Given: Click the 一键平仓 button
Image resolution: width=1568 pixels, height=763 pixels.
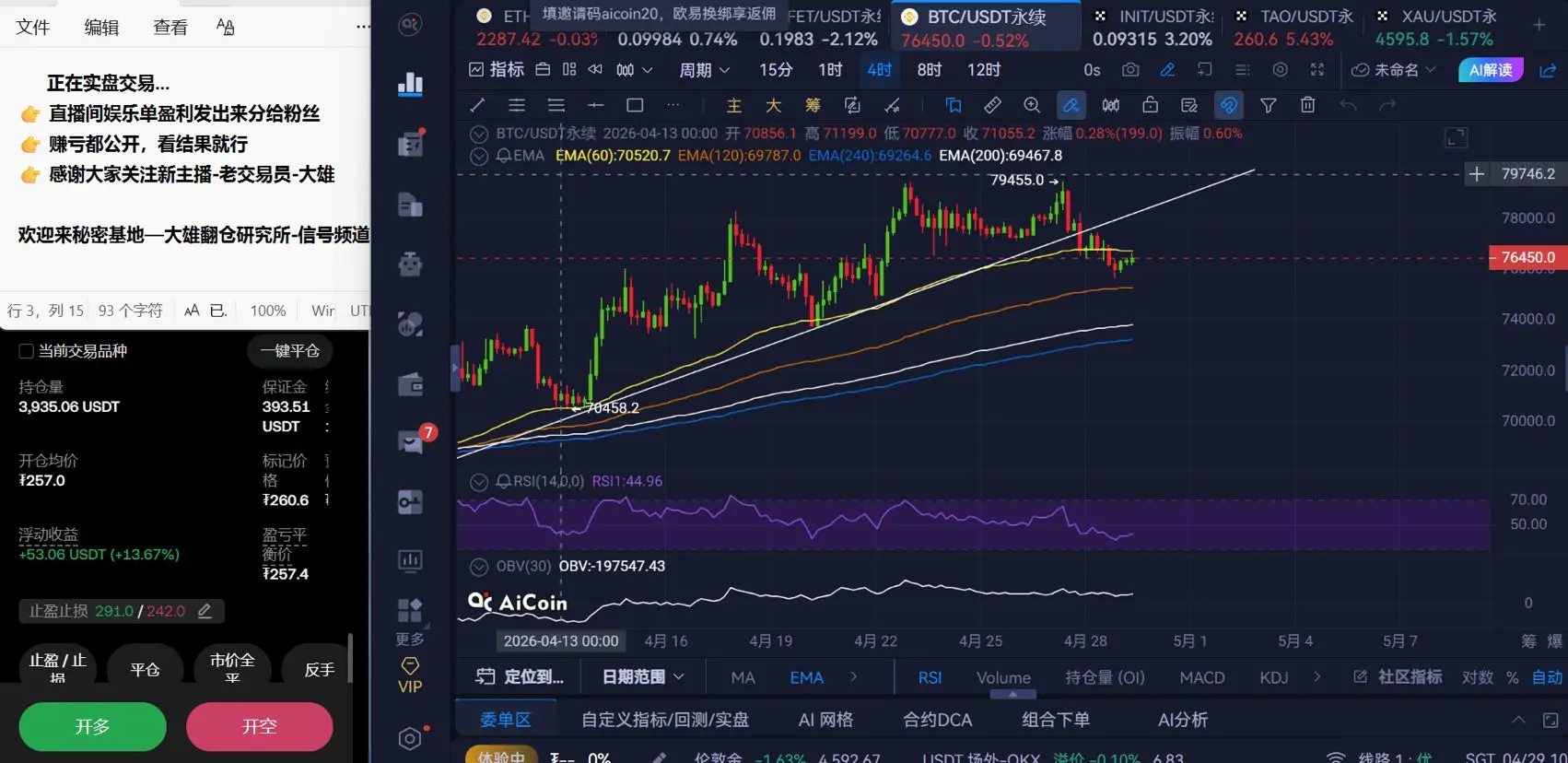Looking at the screenshot, I should [x=289, y=351].
